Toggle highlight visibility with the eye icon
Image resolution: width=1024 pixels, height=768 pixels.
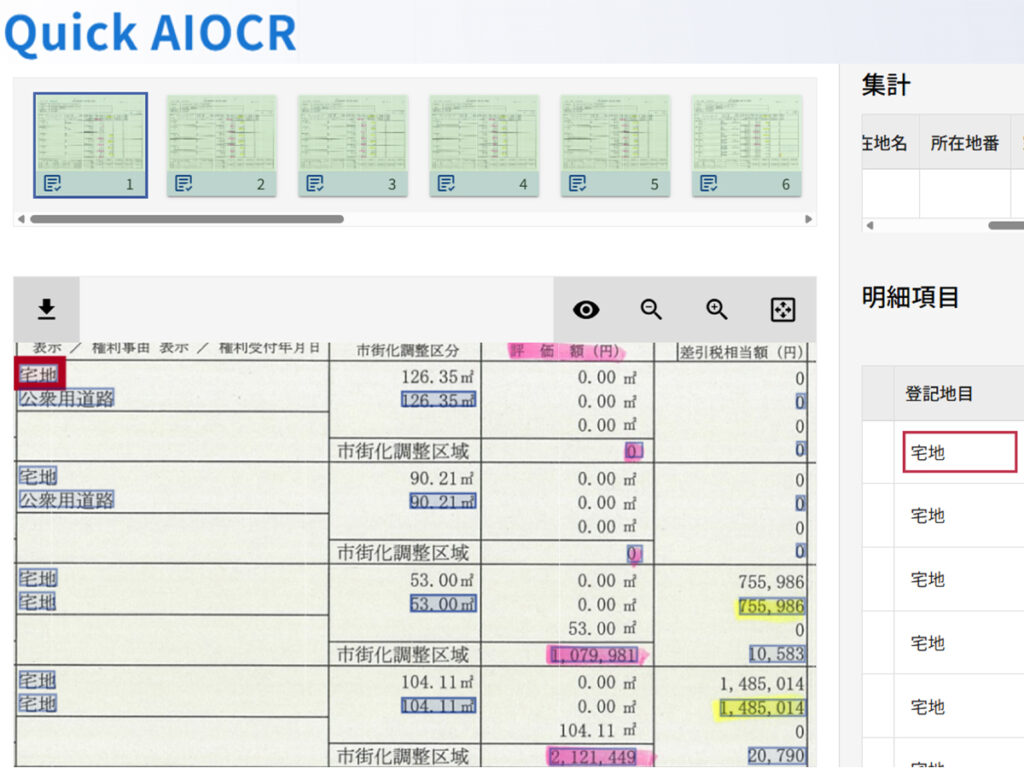[x=586, y=310]
